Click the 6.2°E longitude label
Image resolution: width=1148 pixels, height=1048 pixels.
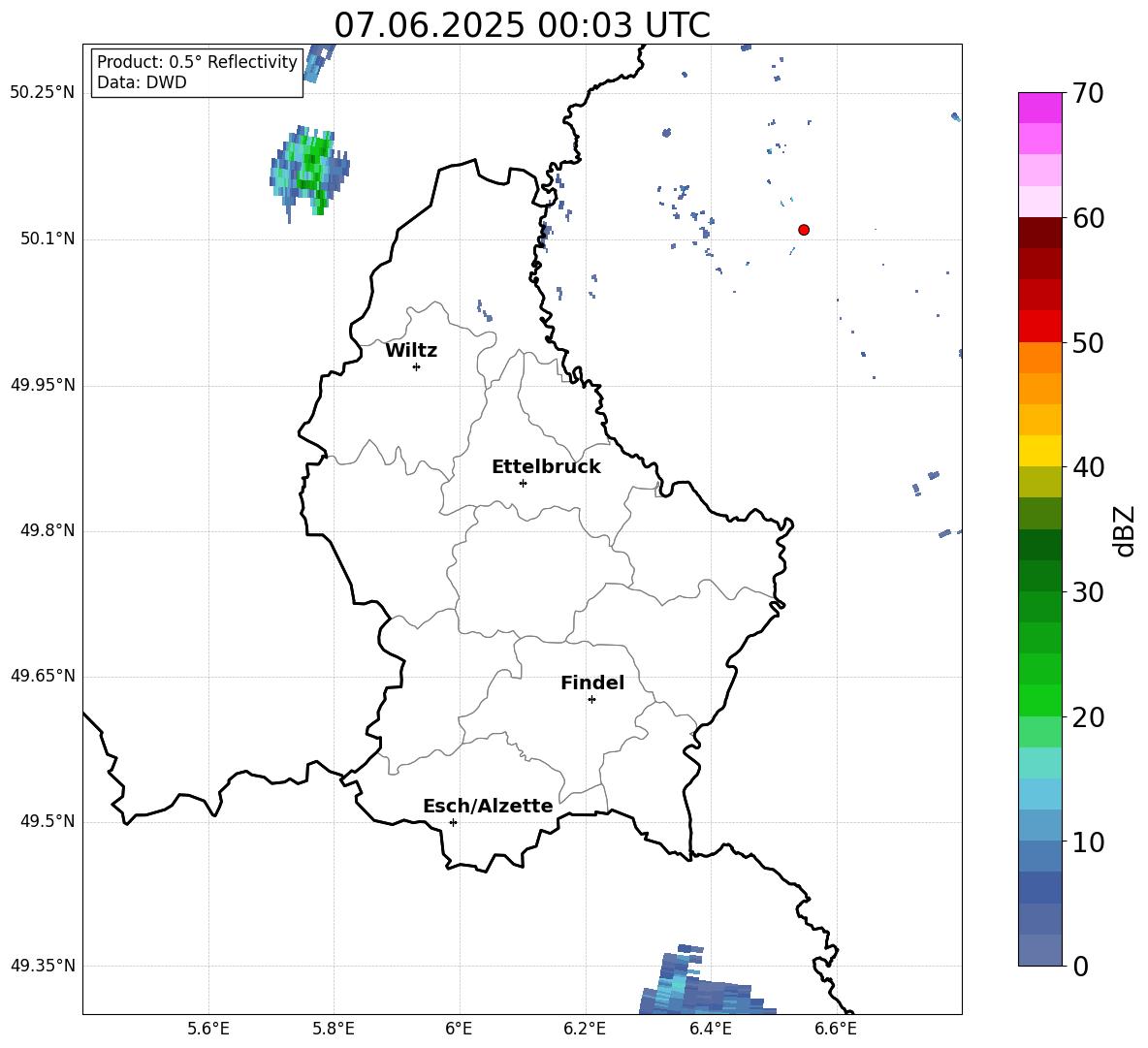pos(585,1029)
